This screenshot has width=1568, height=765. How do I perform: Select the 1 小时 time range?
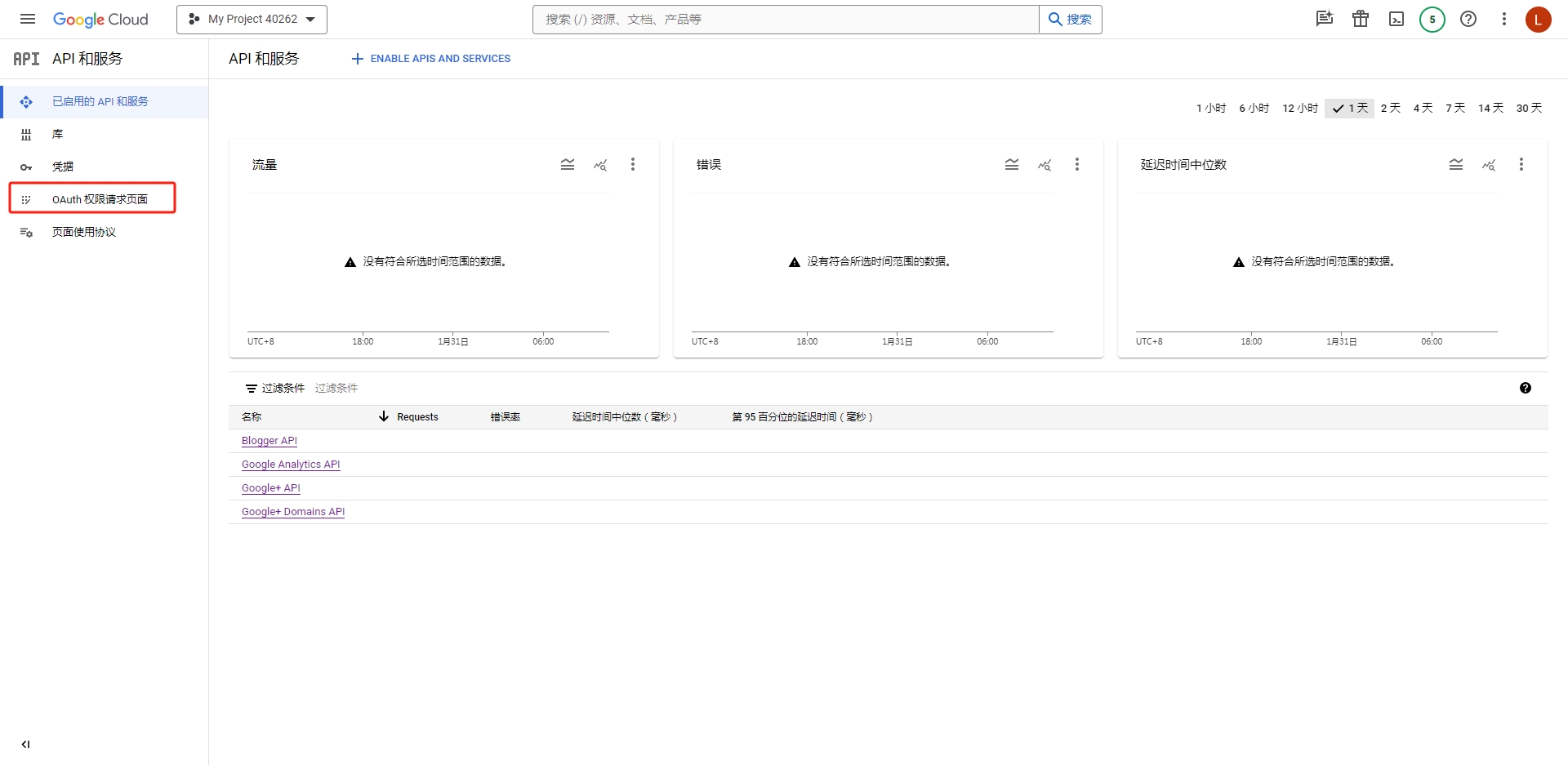(x=1211, y=108)
